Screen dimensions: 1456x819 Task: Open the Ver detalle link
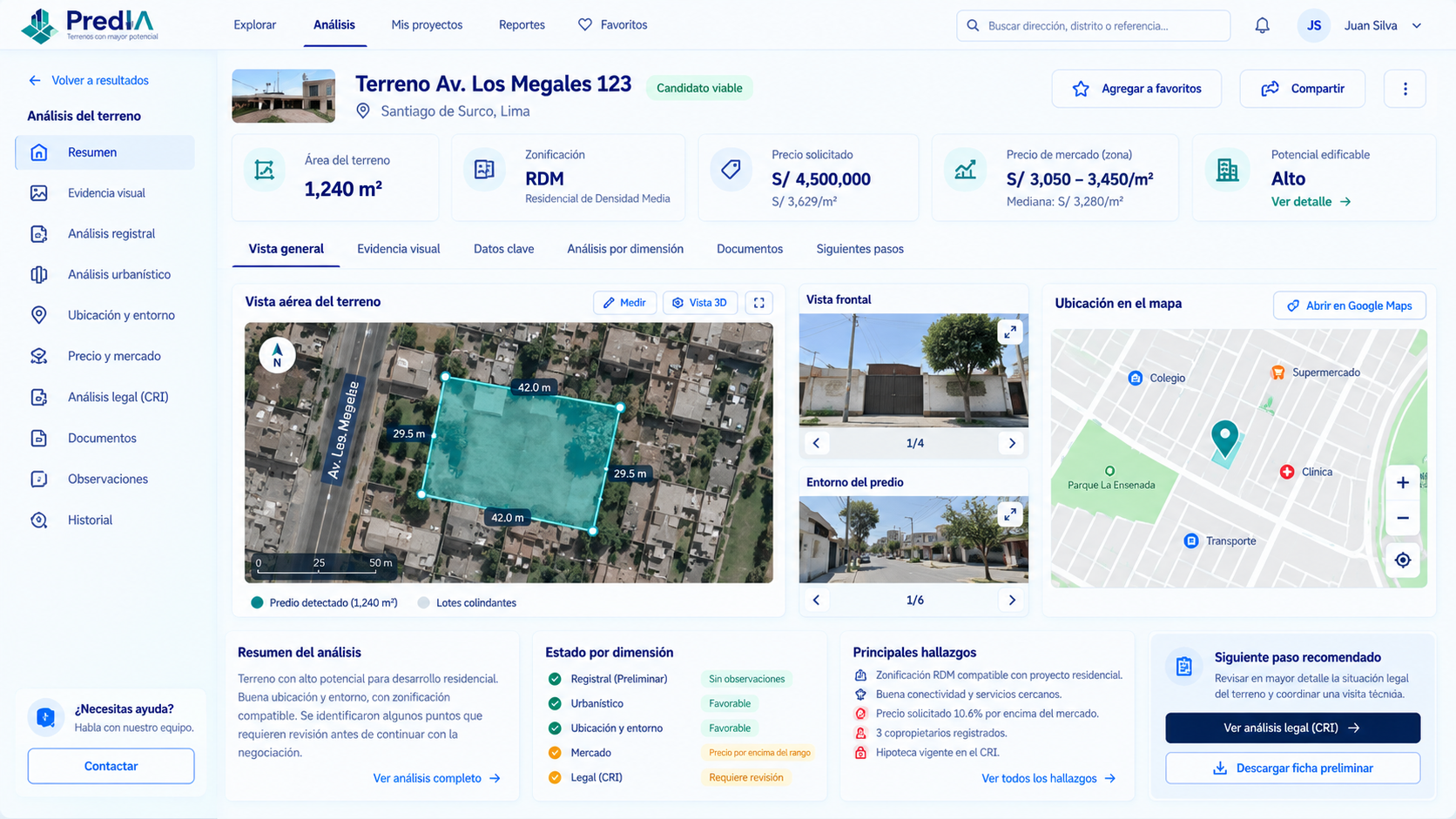click(x=1311, y=201)
